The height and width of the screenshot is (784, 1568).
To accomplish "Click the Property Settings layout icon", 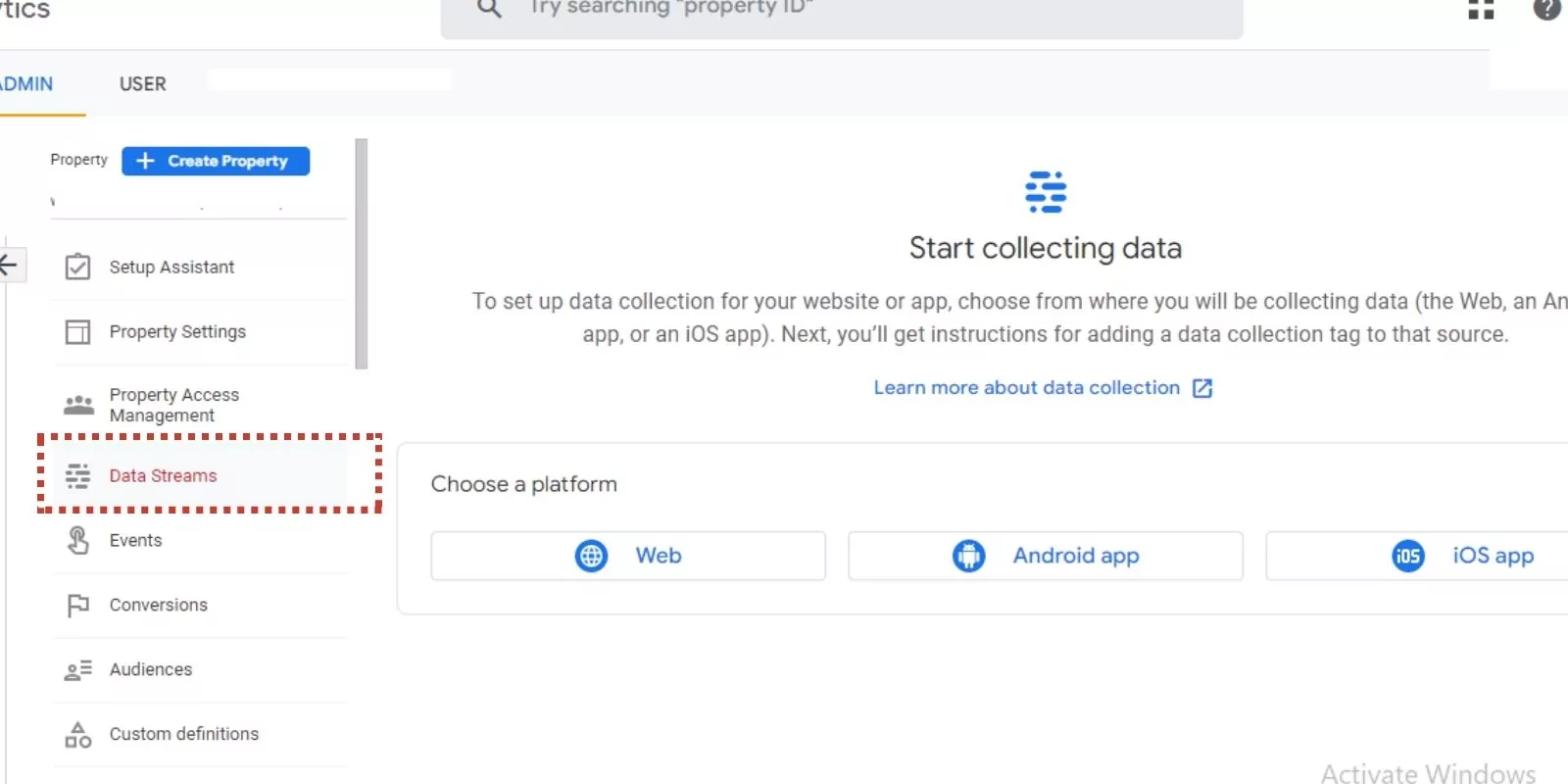I will coord(77,332).
